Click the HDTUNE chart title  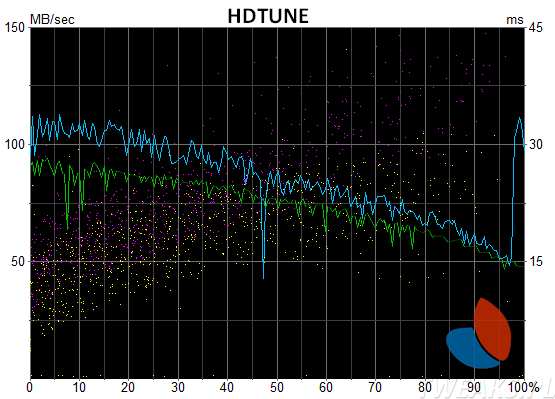(268, 16)
